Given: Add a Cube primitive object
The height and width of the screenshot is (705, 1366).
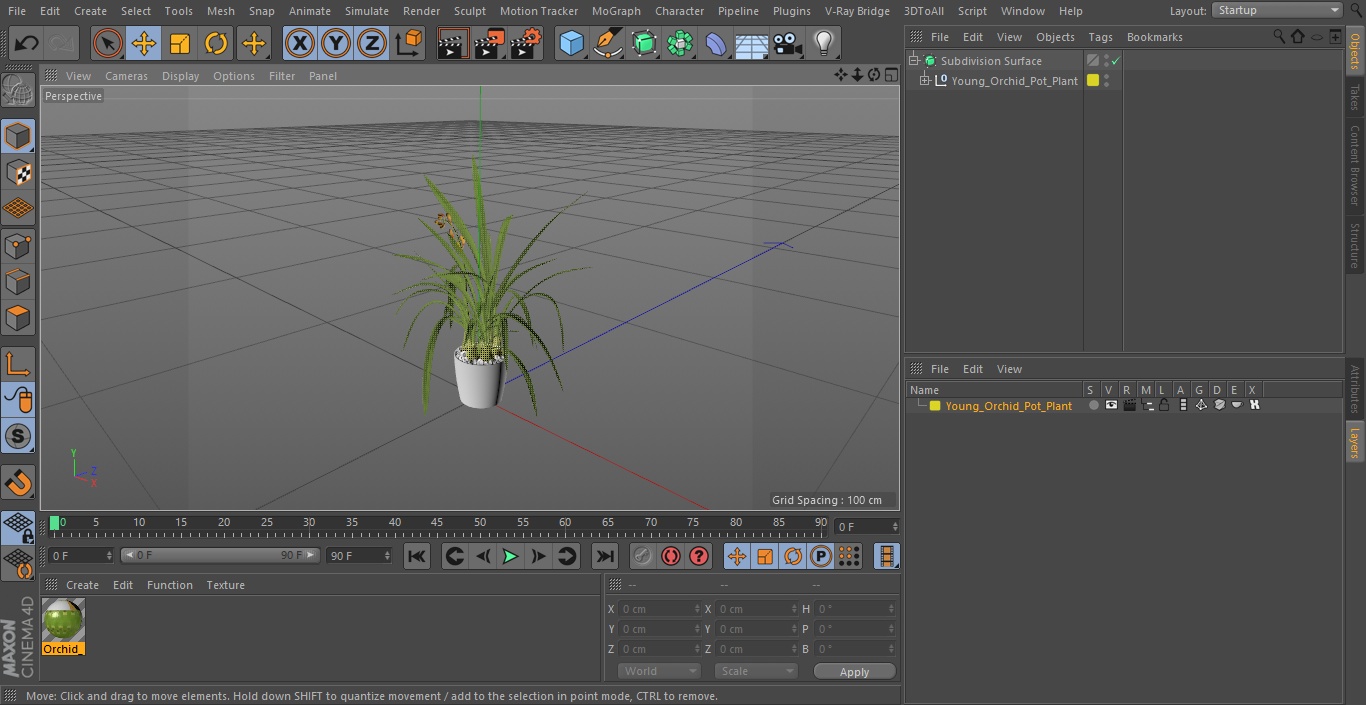Looking at the screenshot, I should click(571, 43).
